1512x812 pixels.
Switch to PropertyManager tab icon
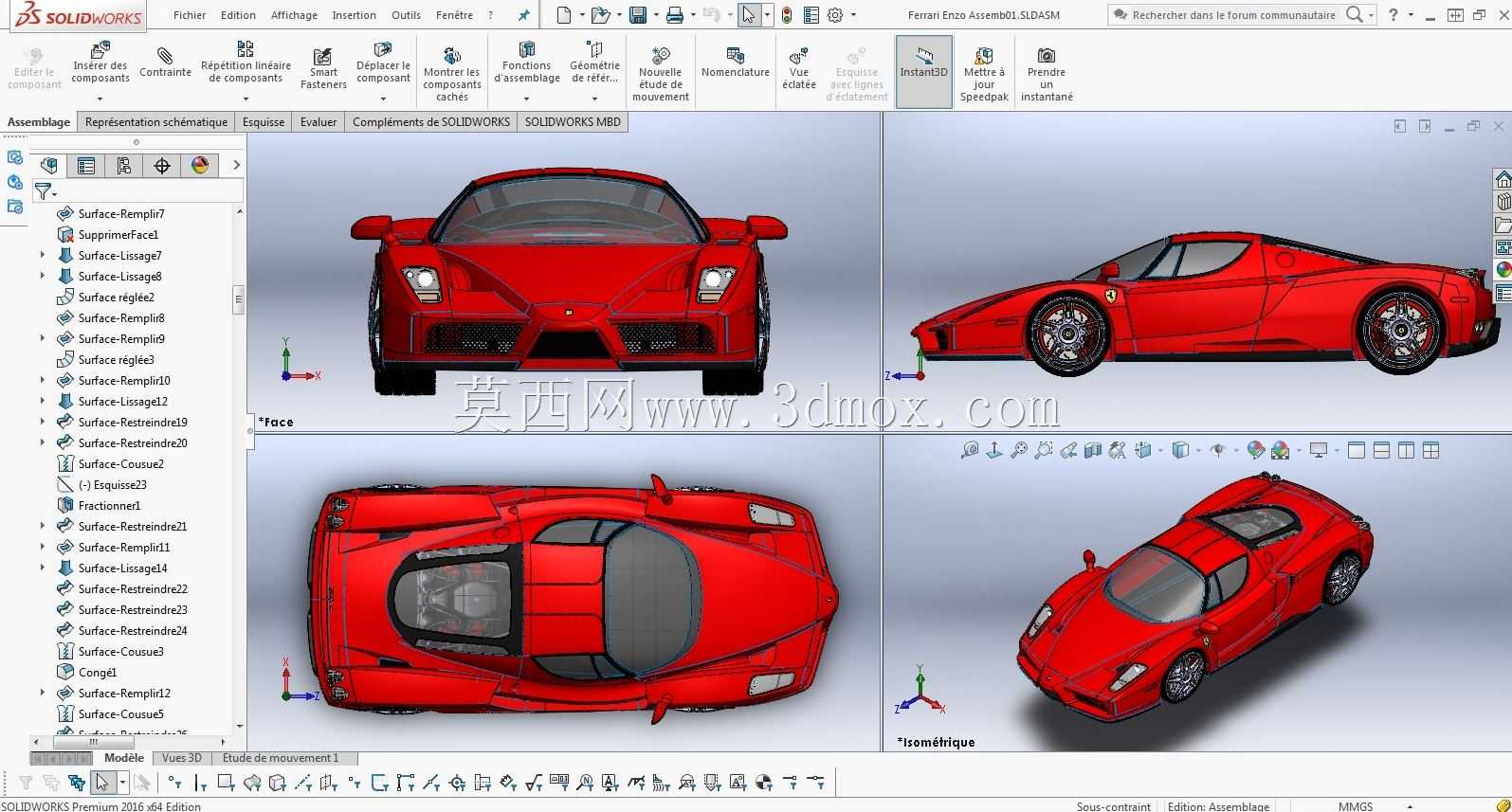(86, 166)
